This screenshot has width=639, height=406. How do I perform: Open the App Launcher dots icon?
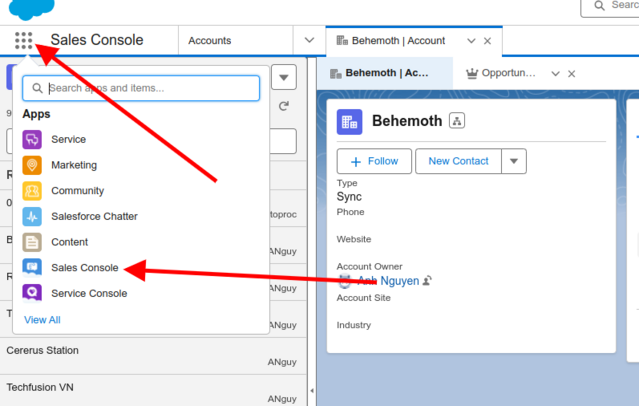point(24,40)
